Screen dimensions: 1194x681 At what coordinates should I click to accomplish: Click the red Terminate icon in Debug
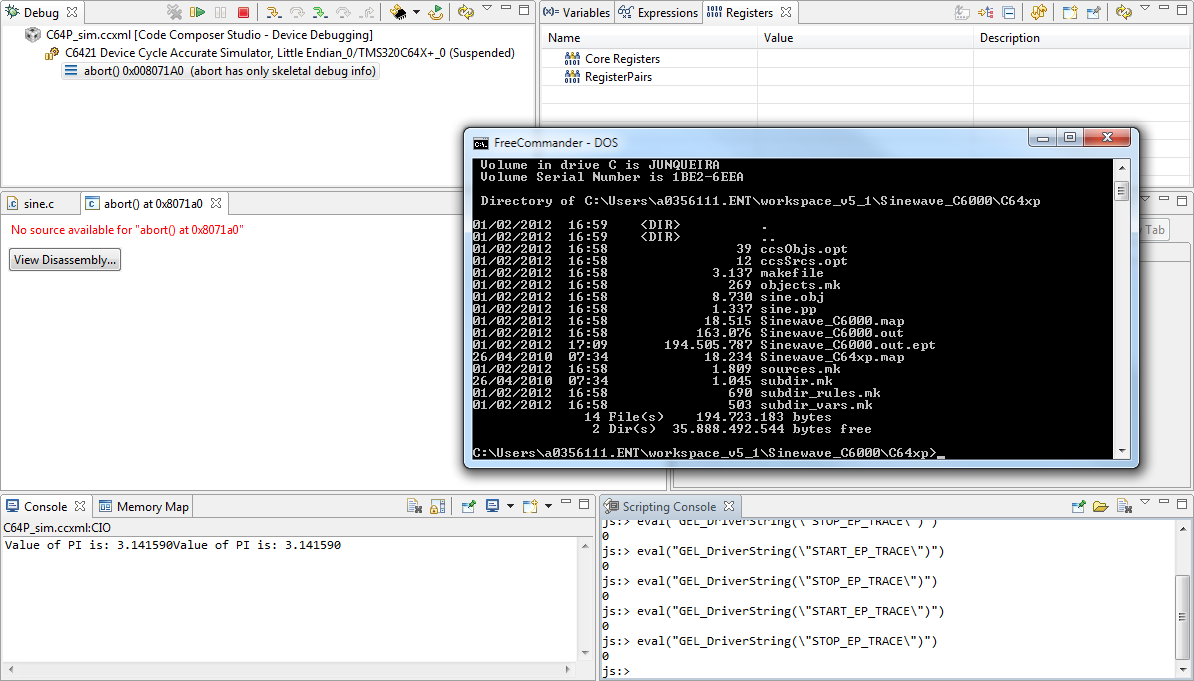[x=244, y=12]
